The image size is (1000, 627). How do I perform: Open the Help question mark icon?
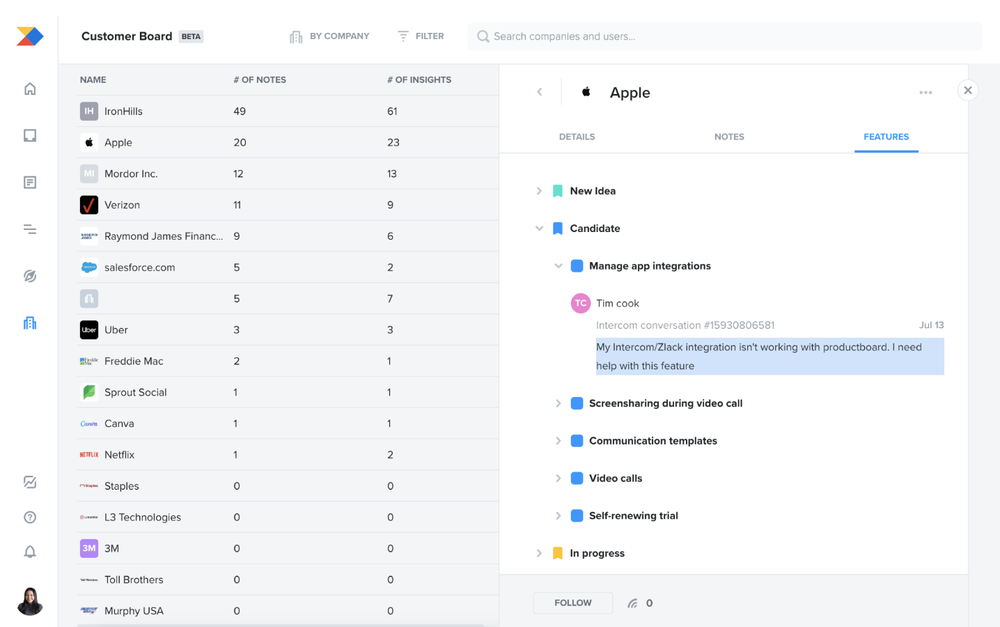click(x=30, y=517)
